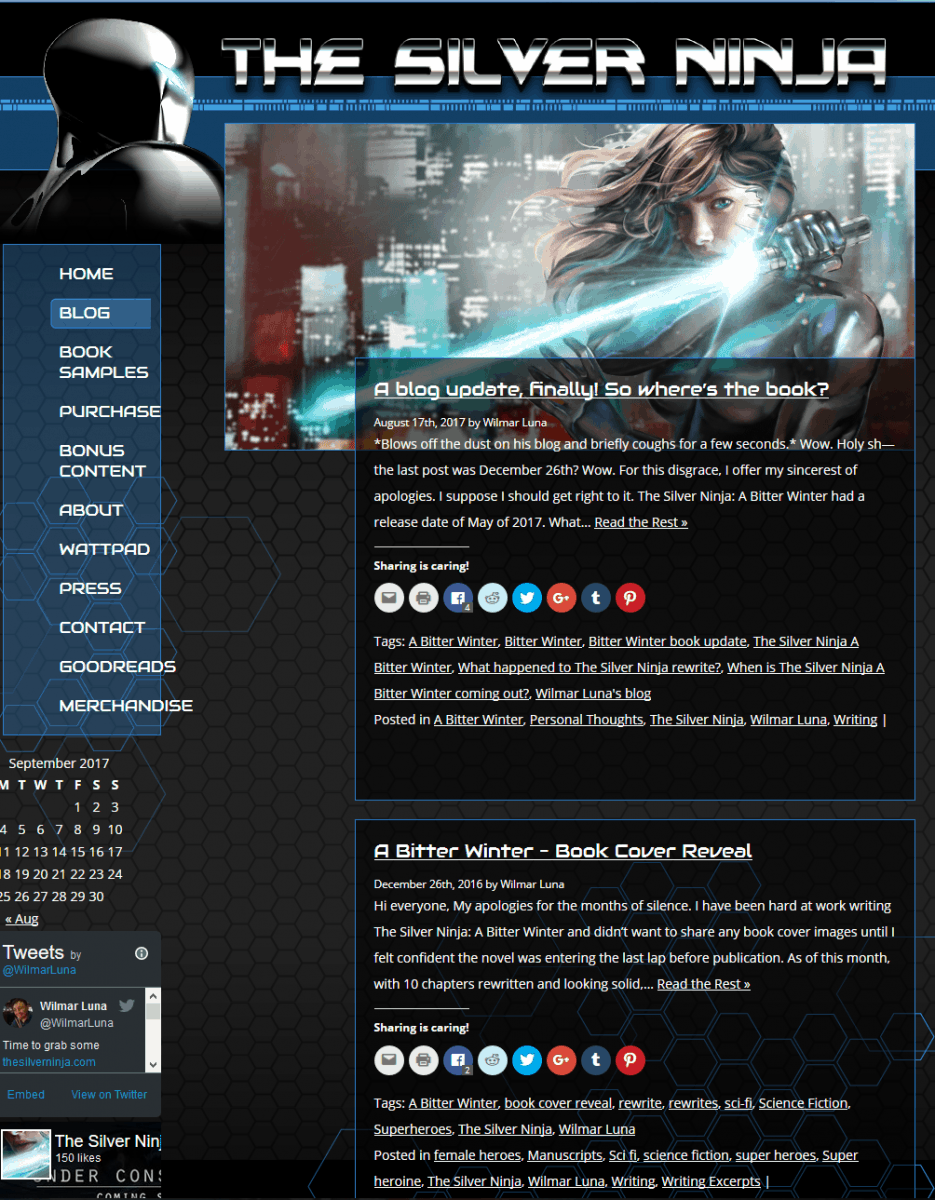Click Twitter bird icon in tweet
The image size is (935, 1200).
click(x=126, y=1006)
